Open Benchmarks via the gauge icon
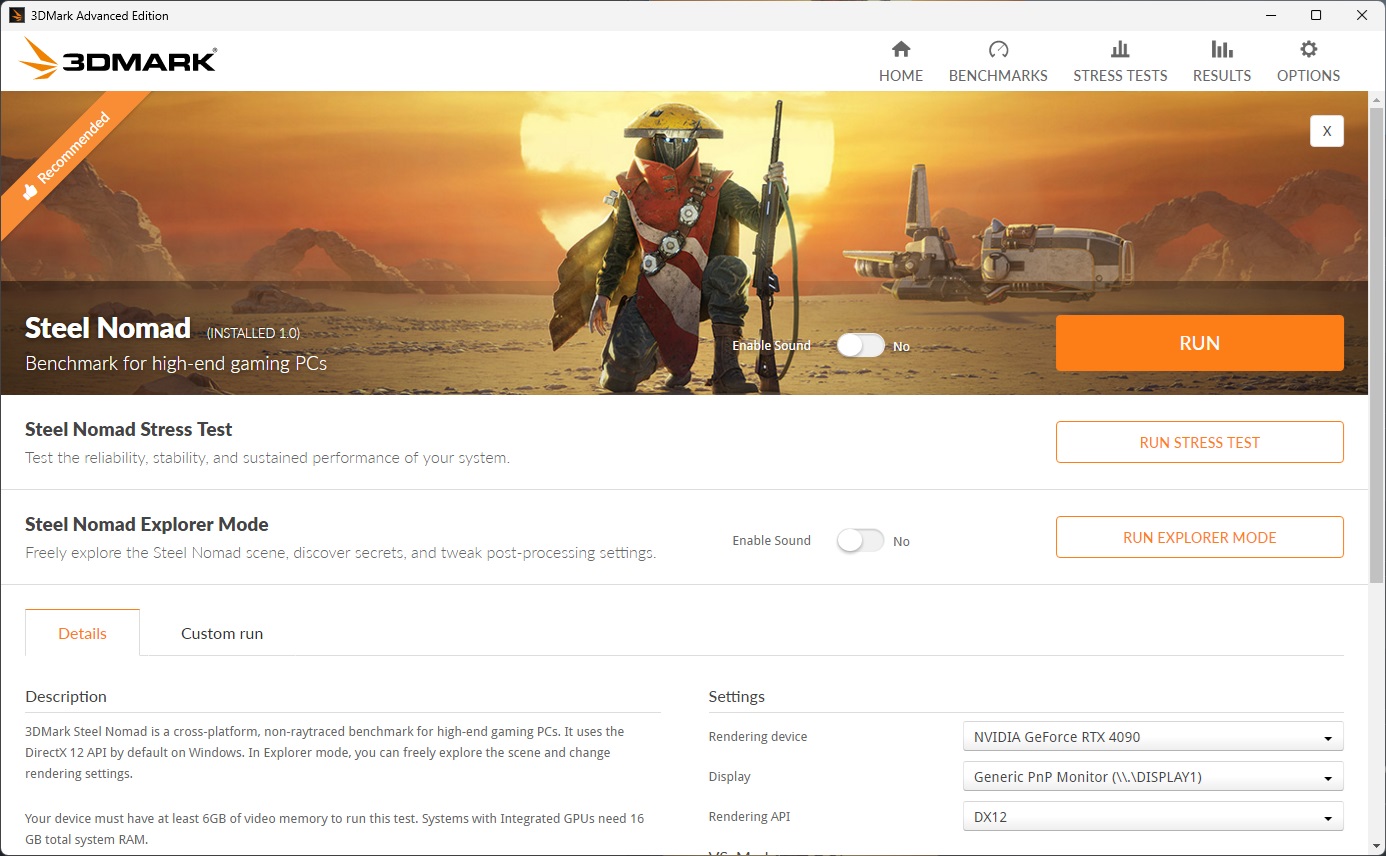 point(998,49)
